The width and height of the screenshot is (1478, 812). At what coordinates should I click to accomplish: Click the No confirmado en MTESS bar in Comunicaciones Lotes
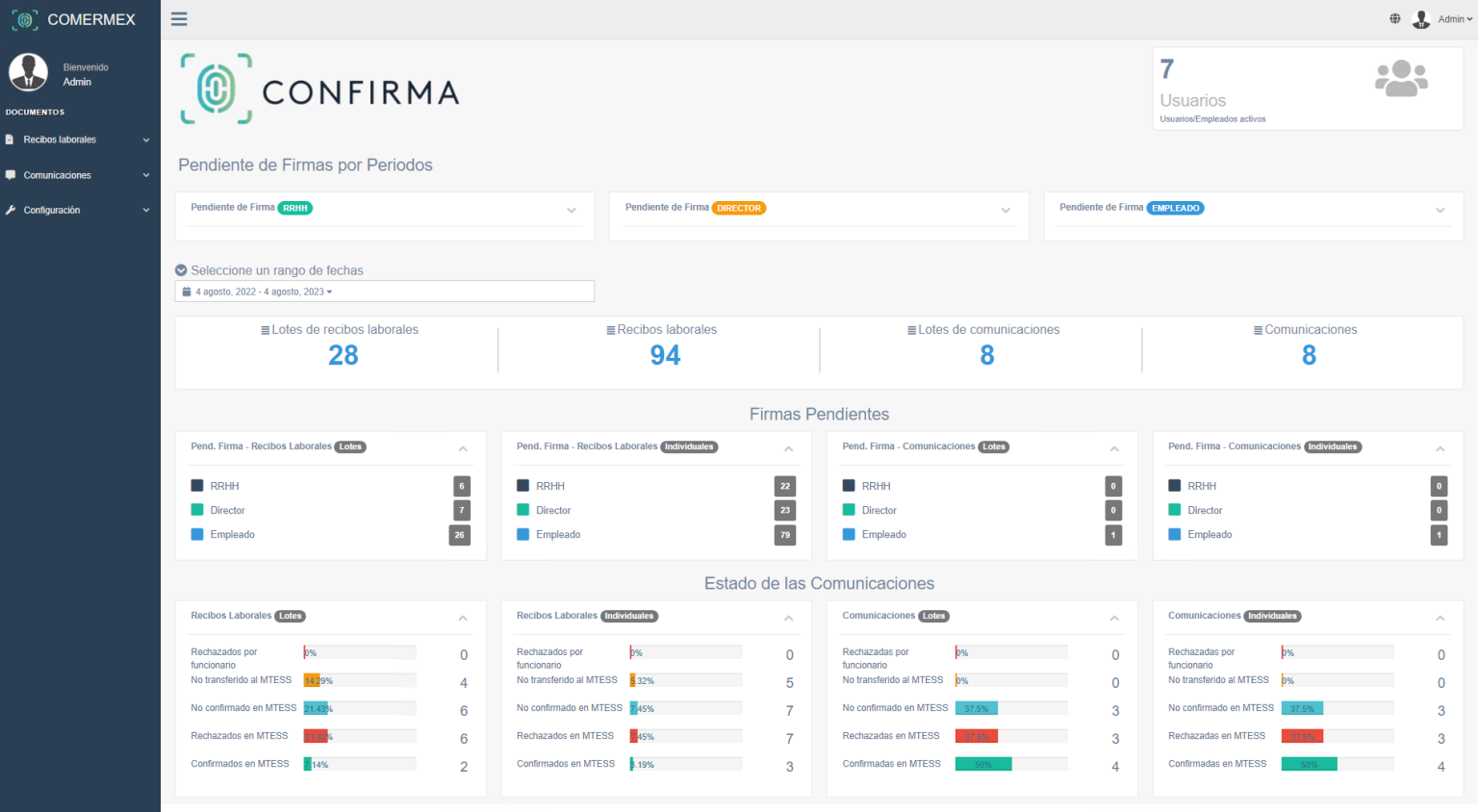point(977,708)
